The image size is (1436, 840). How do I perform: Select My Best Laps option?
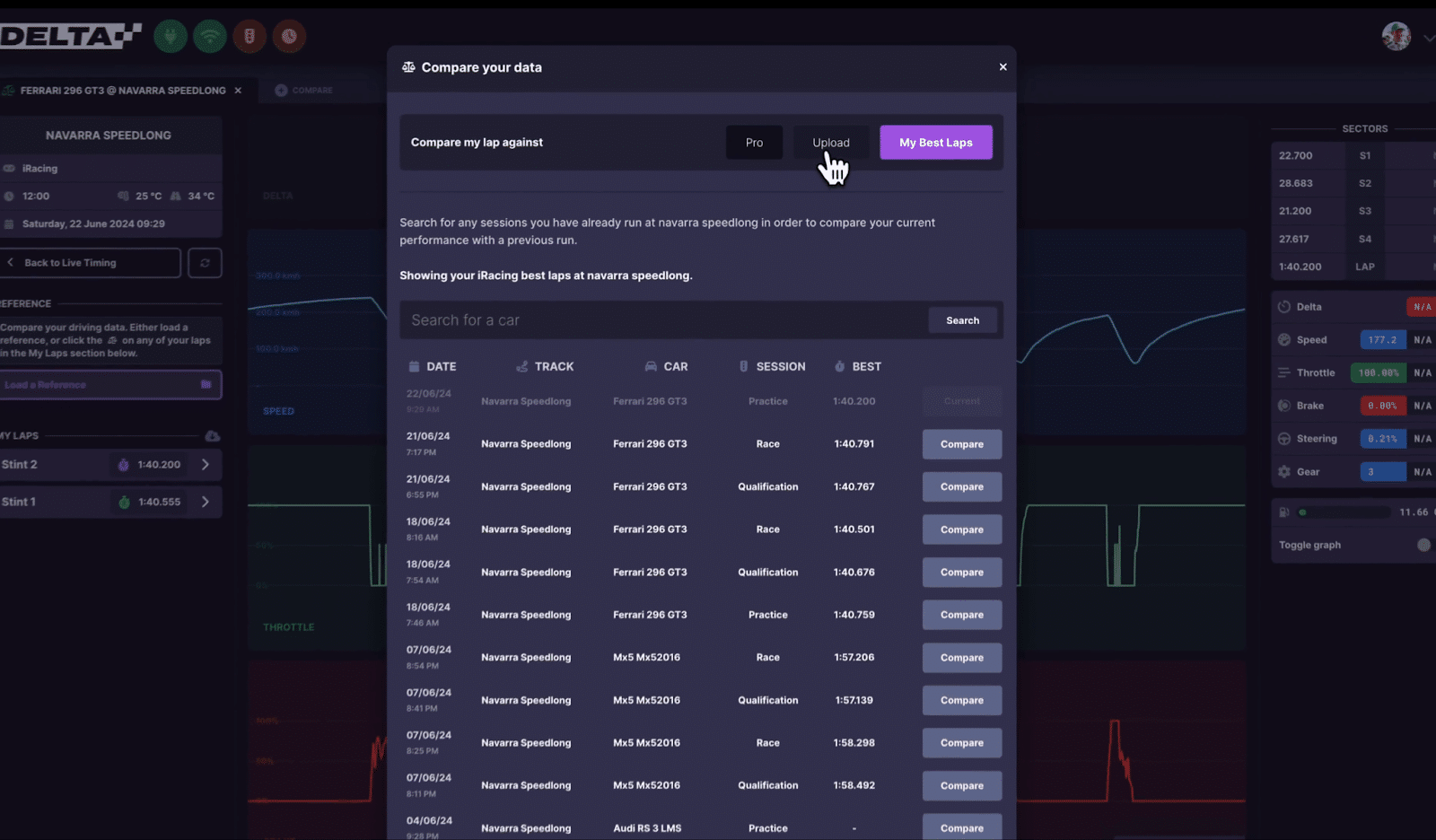click(936, 143)
